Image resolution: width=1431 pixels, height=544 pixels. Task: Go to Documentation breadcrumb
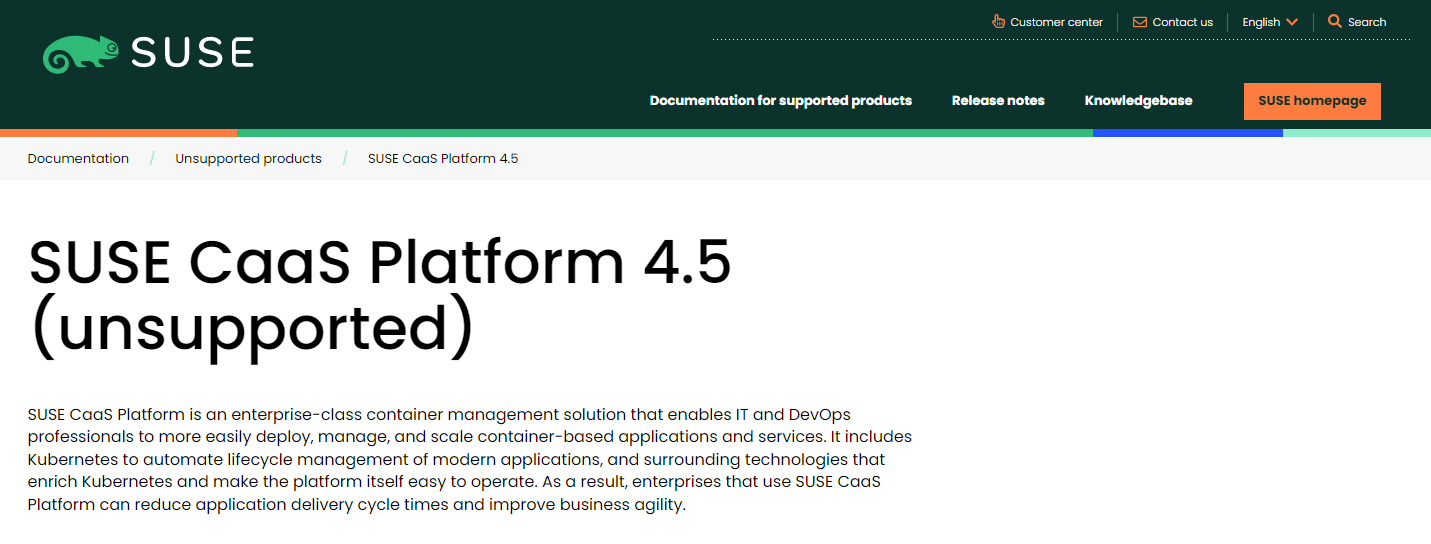coord(78,159)
